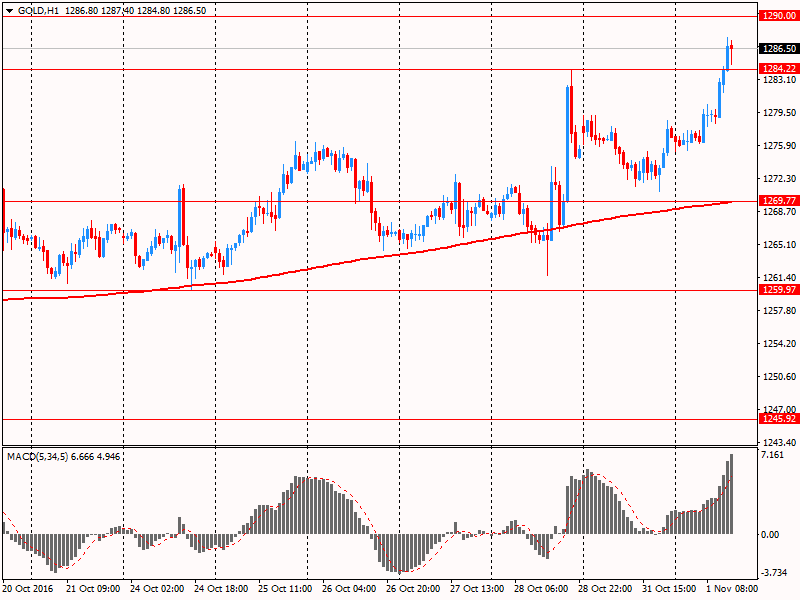Viewport: 800px width, 600px height.
Task: Select the 7.161 MACD scale value
Action: coord(772,455)
